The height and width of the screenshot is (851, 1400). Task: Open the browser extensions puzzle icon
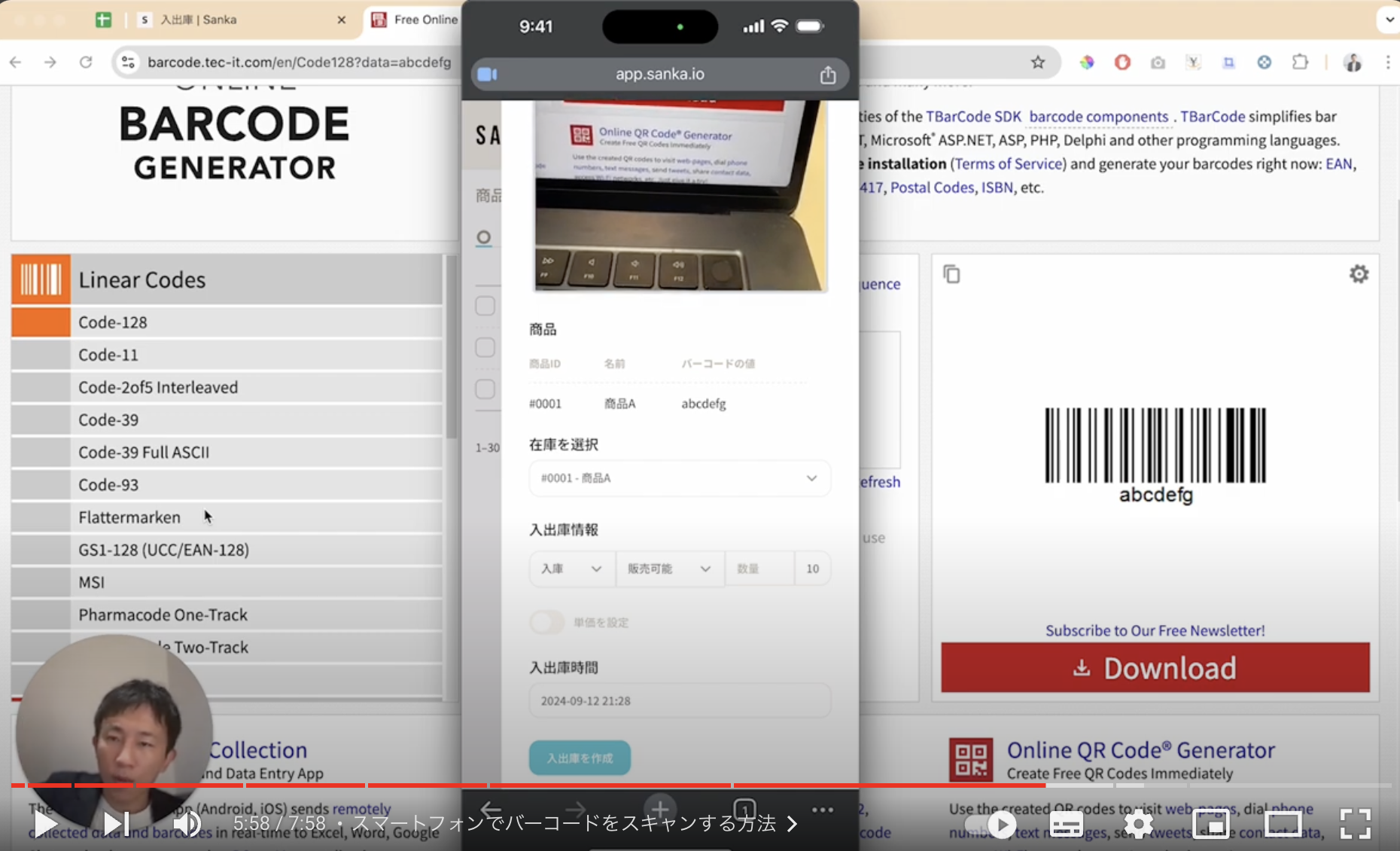point(1300,63)
